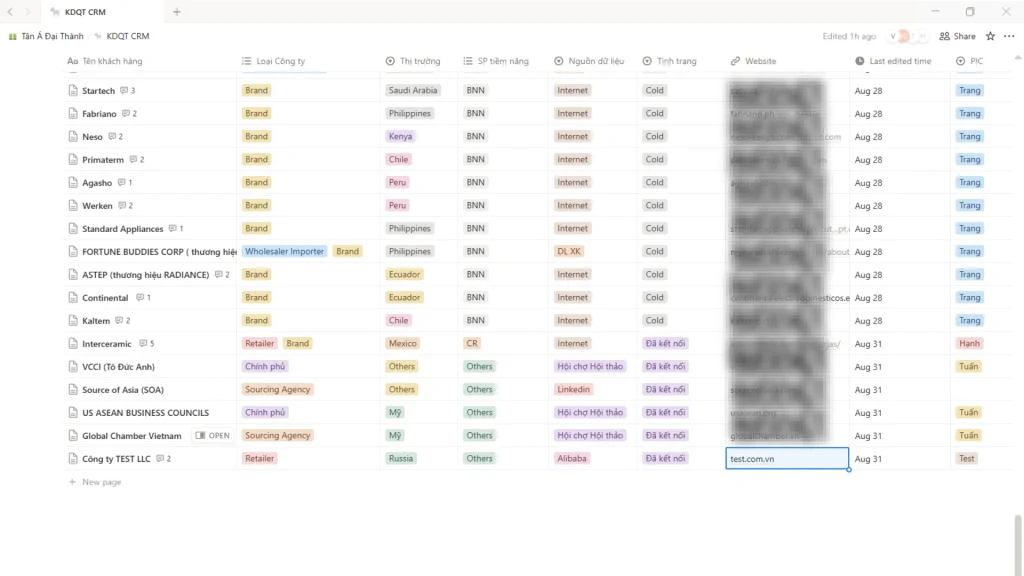Open comments on ASTEP RADIANCE row
This screenshot has width=1024, height=576.
[x=222, y=274]
